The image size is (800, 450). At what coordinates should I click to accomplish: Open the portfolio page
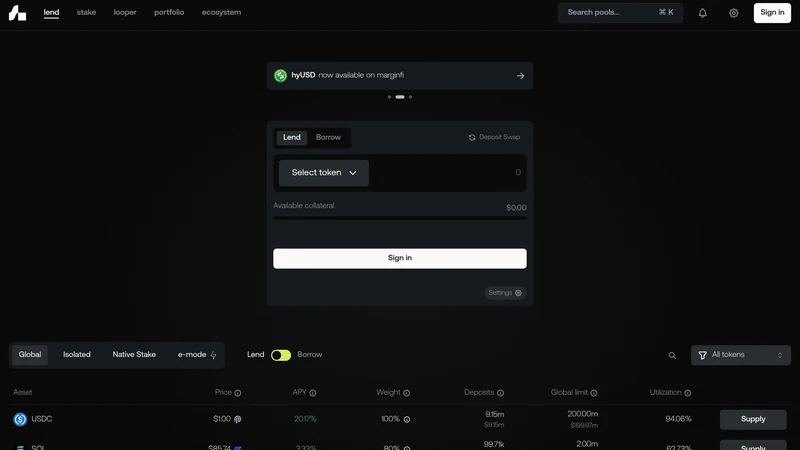point(169,12)
